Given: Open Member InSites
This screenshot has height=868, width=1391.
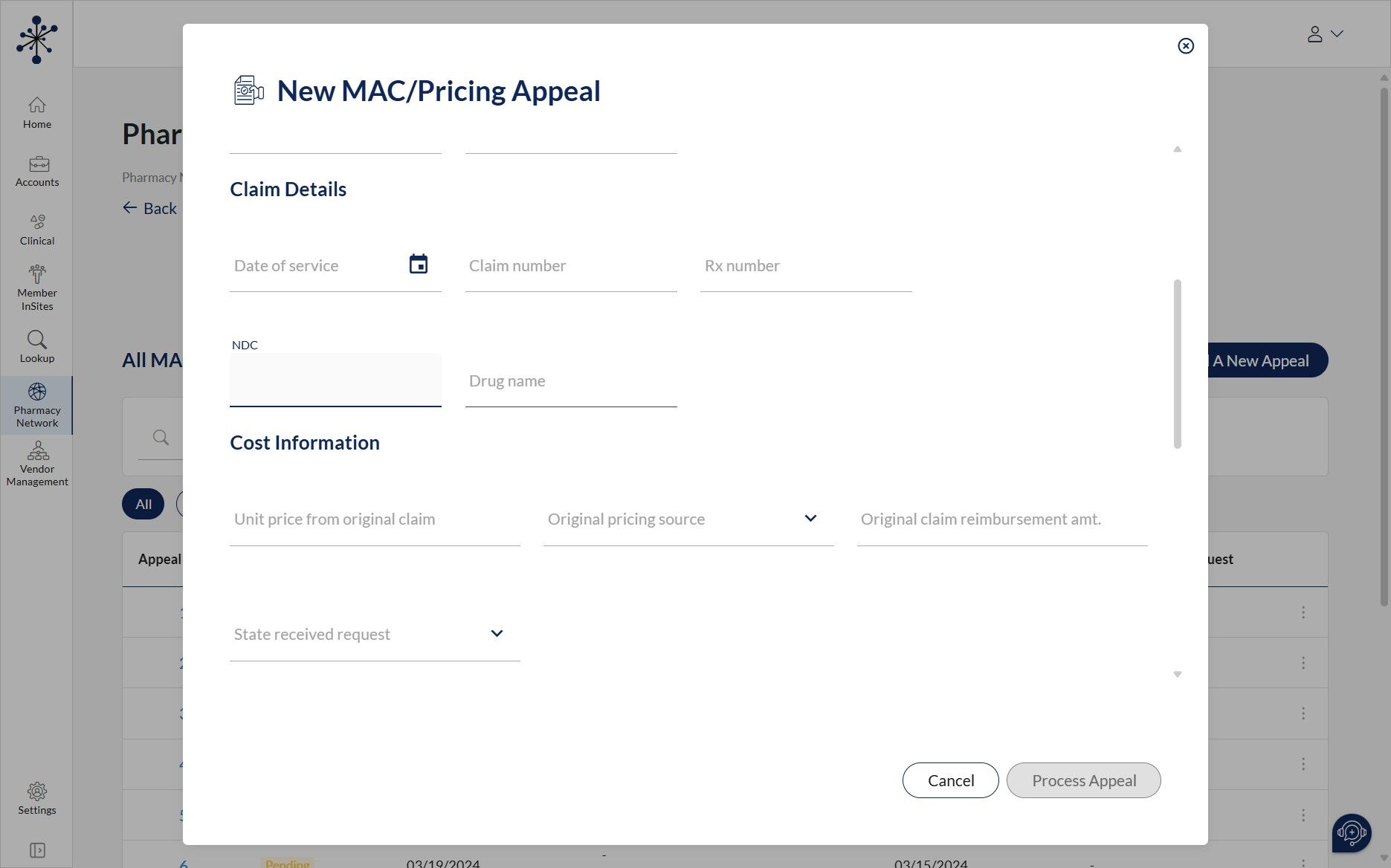Looking at the screenshot, I should 37,288.
